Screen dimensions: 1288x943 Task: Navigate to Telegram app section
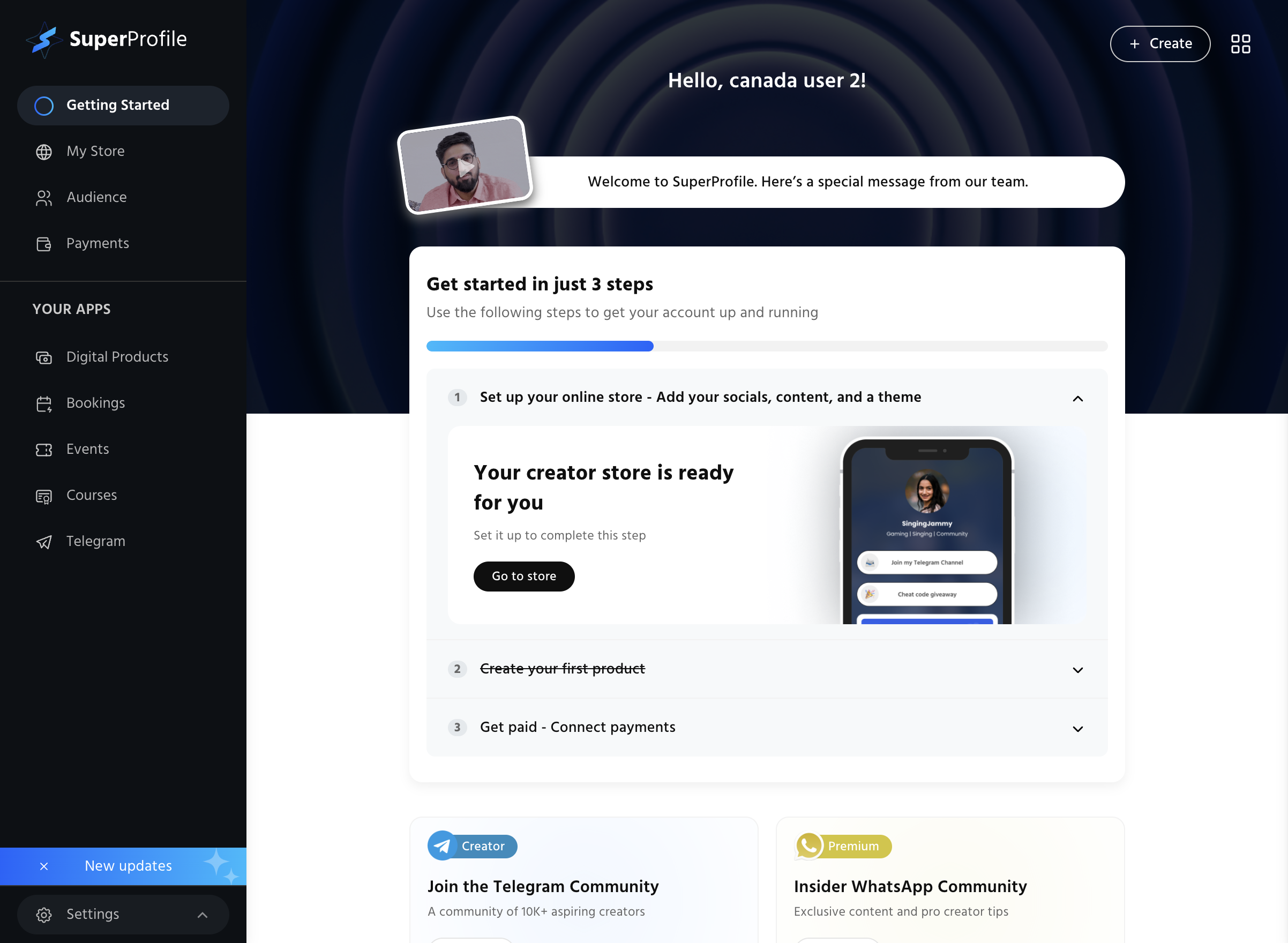[x=96, y=541]
